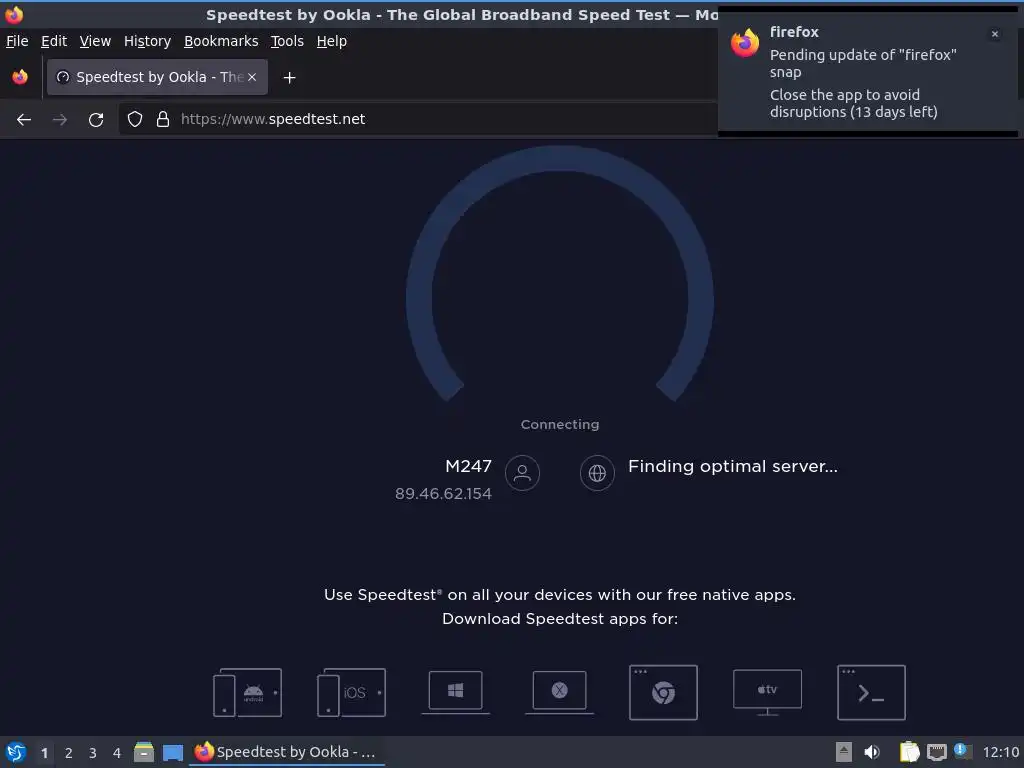Open the network connection tray icon
Screen dimensions: 1024x768
[936, 752]
